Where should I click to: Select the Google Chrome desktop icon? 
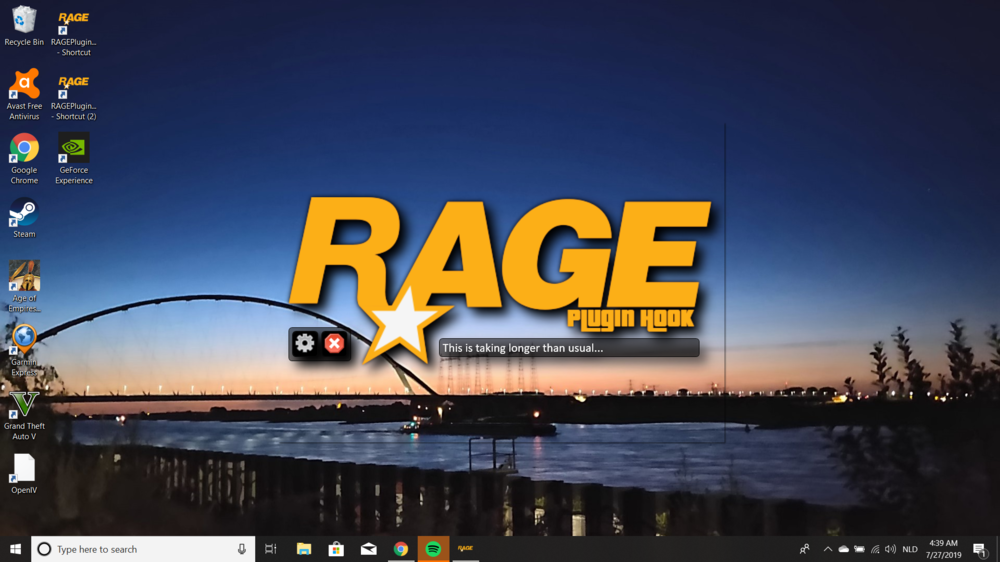point(24,159)
